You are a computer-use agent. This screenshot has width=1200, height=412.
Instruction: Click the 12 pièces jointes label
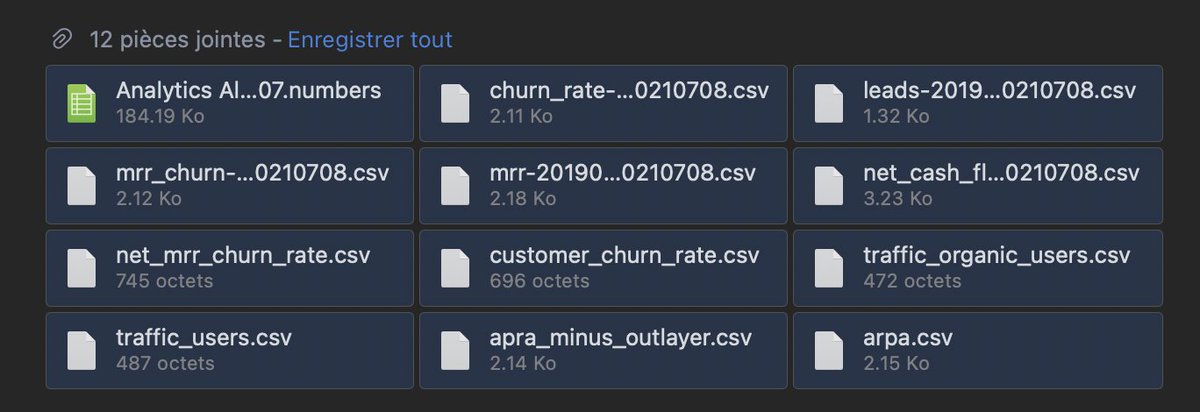[181, 40]
